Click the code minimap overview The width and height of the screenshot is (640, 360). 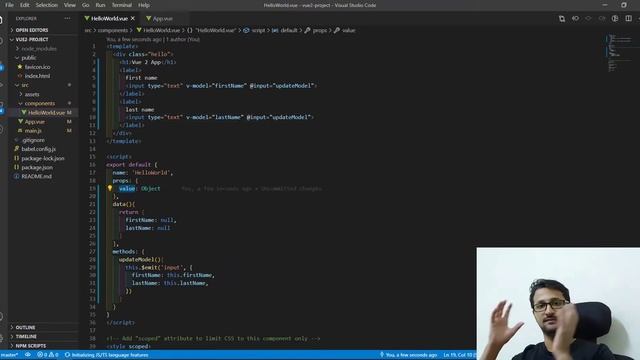point(619,53)
